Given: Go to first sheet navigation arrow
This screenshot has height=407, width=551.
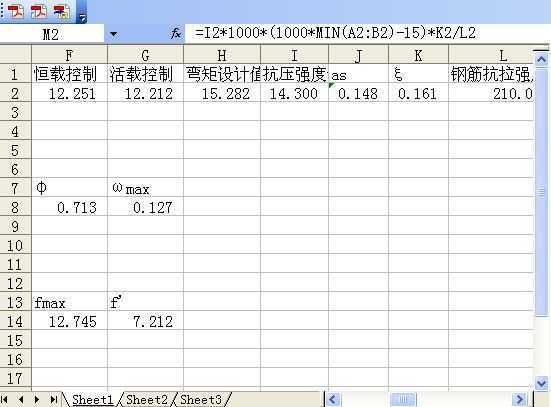Looking at the screenshot, I should (x=5, y=400).
